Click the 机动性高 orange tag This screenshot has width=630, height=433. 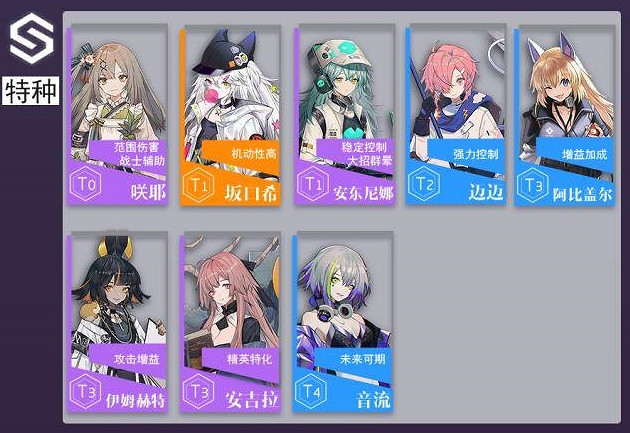tap(254, 153)
